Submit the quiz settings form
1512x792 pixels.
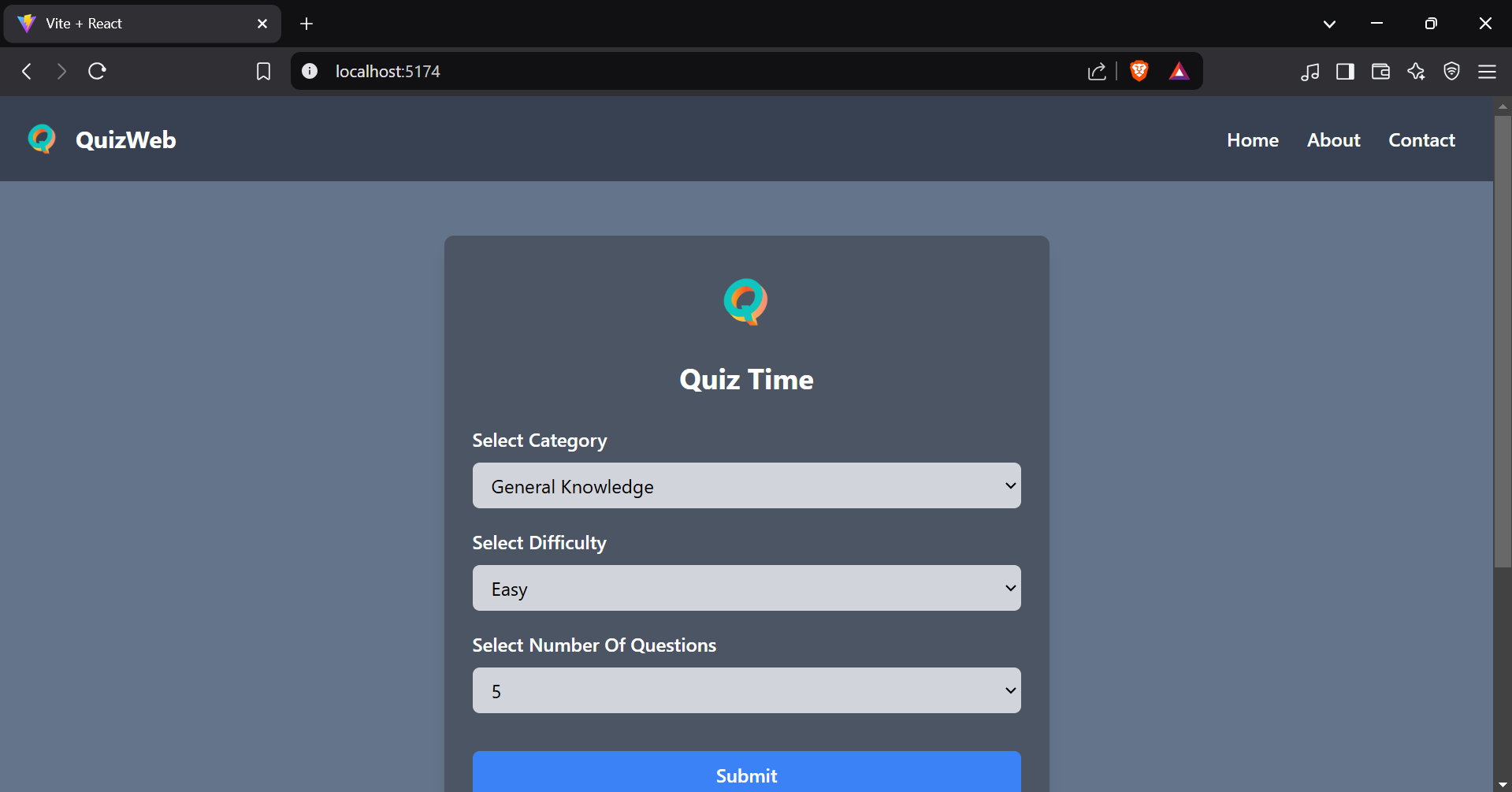(746, 772)
